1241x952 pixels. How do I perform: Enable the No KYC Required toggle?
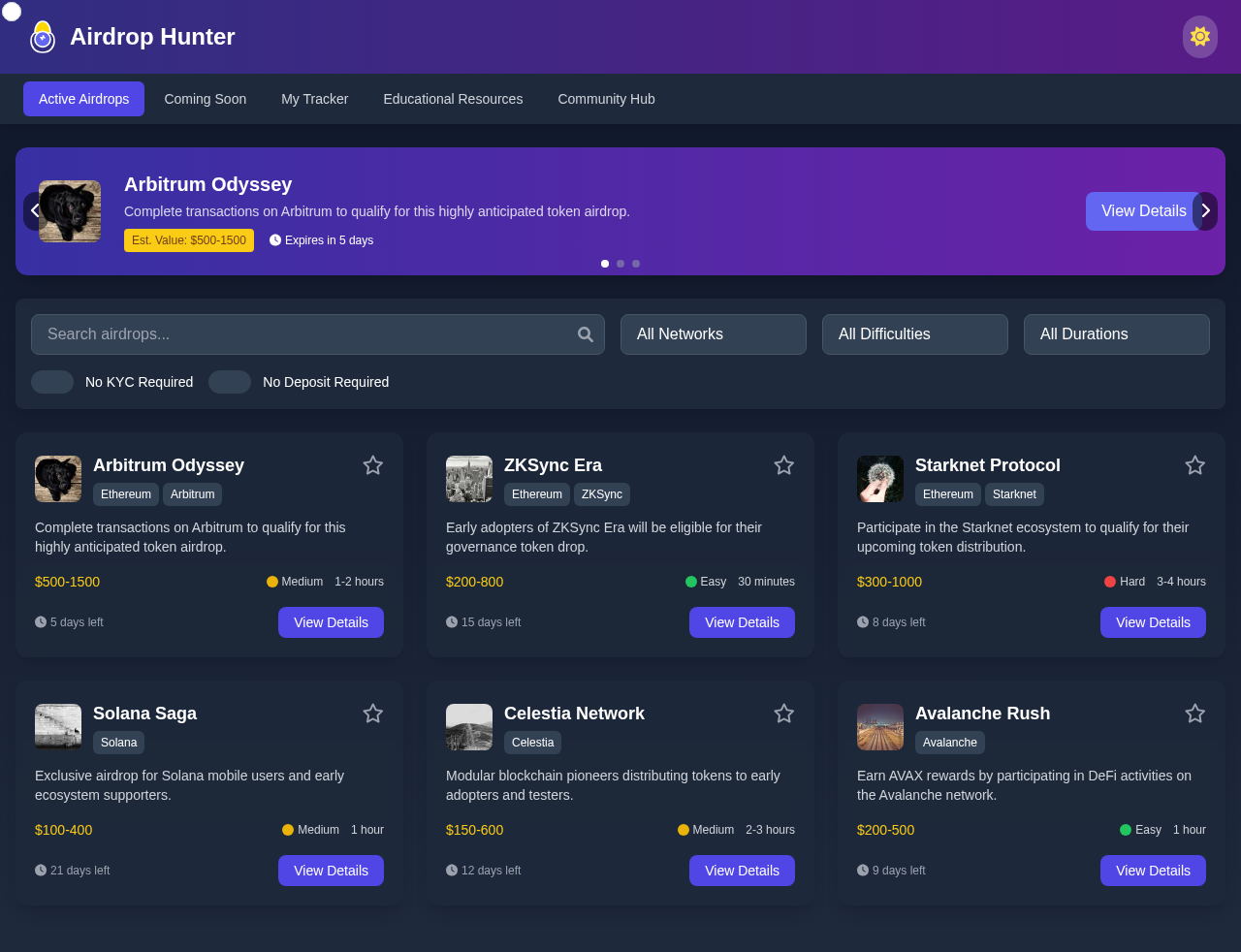[x=53, y=382]
